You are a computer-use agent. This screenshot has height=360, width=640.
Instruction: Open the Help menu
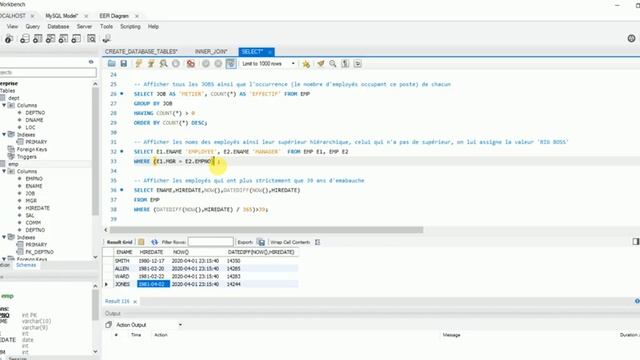pos(153,27)
